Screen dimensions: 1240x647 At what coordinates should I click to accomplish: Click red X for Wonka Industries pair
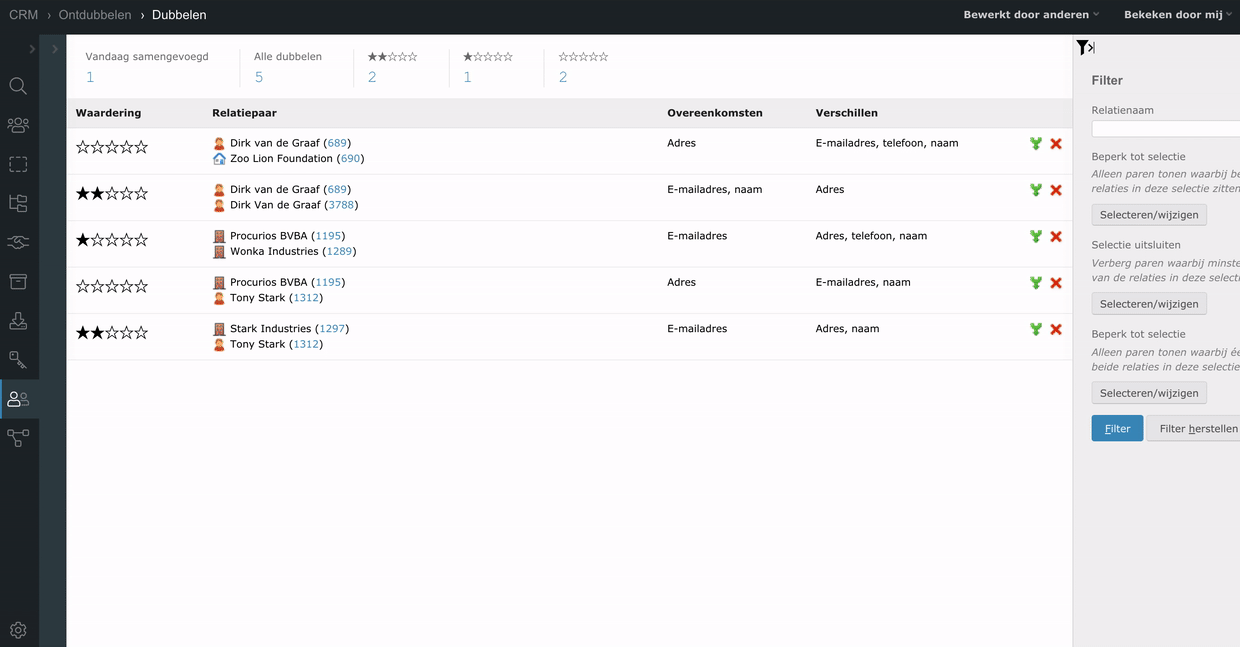click(1056, 237)
